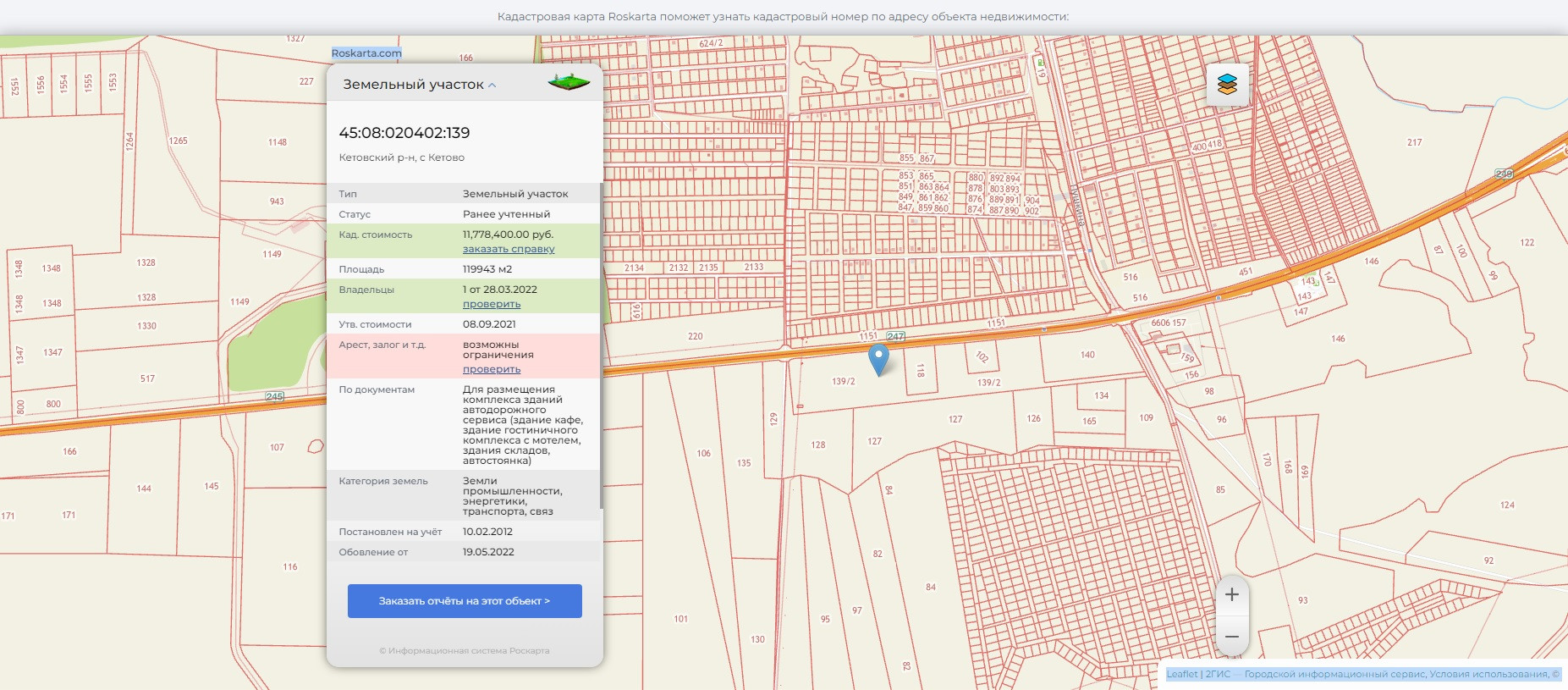Open the Roskarta.com link
Viewport: 1568px width, 690px height.
[x=366, y=53]
